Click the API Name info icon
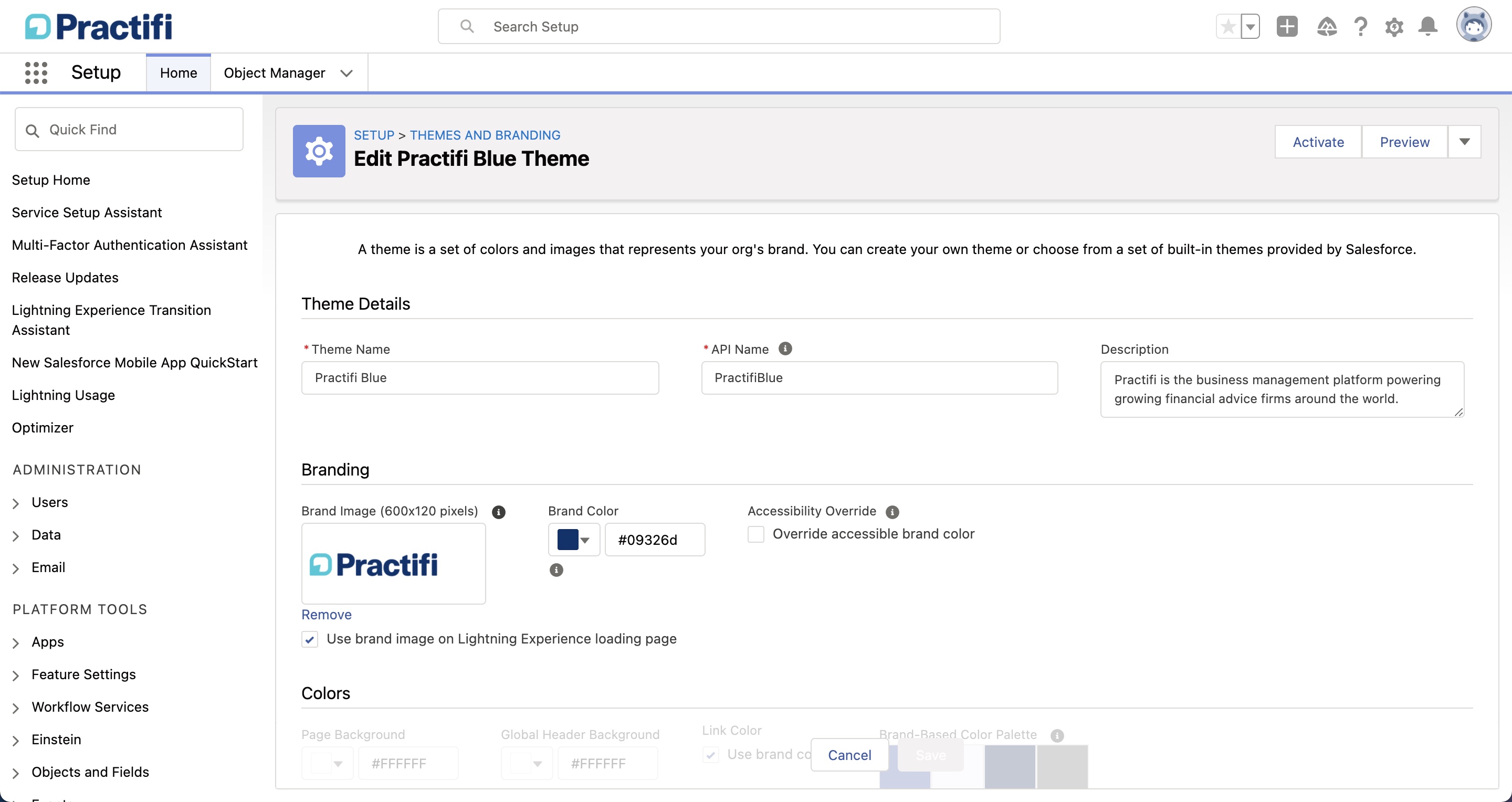The width and height of the screenshot is (1512, 802). pyautogui.click(x=785, y=349)
